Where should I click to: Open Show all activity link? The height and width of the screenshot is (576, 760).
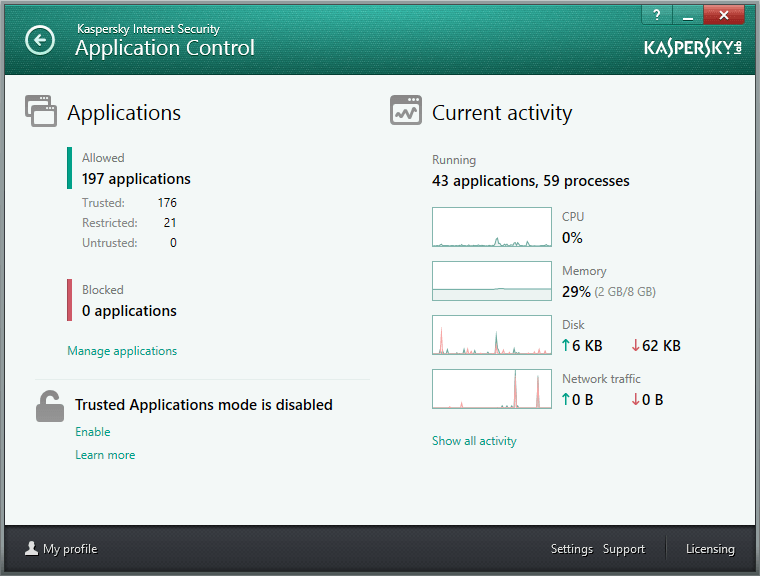474,441
